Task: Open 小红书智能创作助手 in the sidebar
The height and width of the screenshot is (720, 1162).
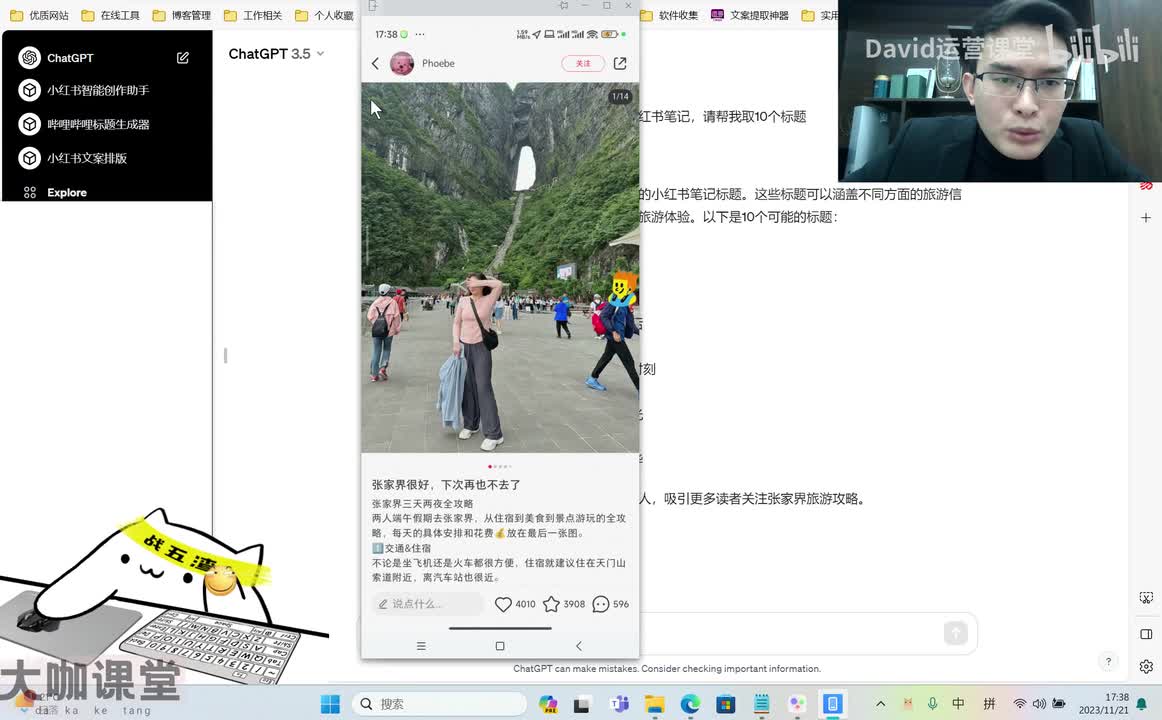Action: [x=97, y=90]
